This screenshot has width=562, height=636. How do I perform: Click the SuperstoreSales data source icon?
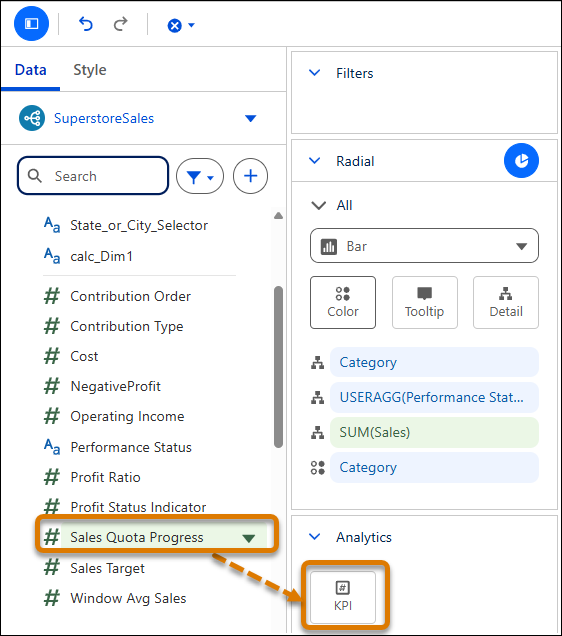32,118
